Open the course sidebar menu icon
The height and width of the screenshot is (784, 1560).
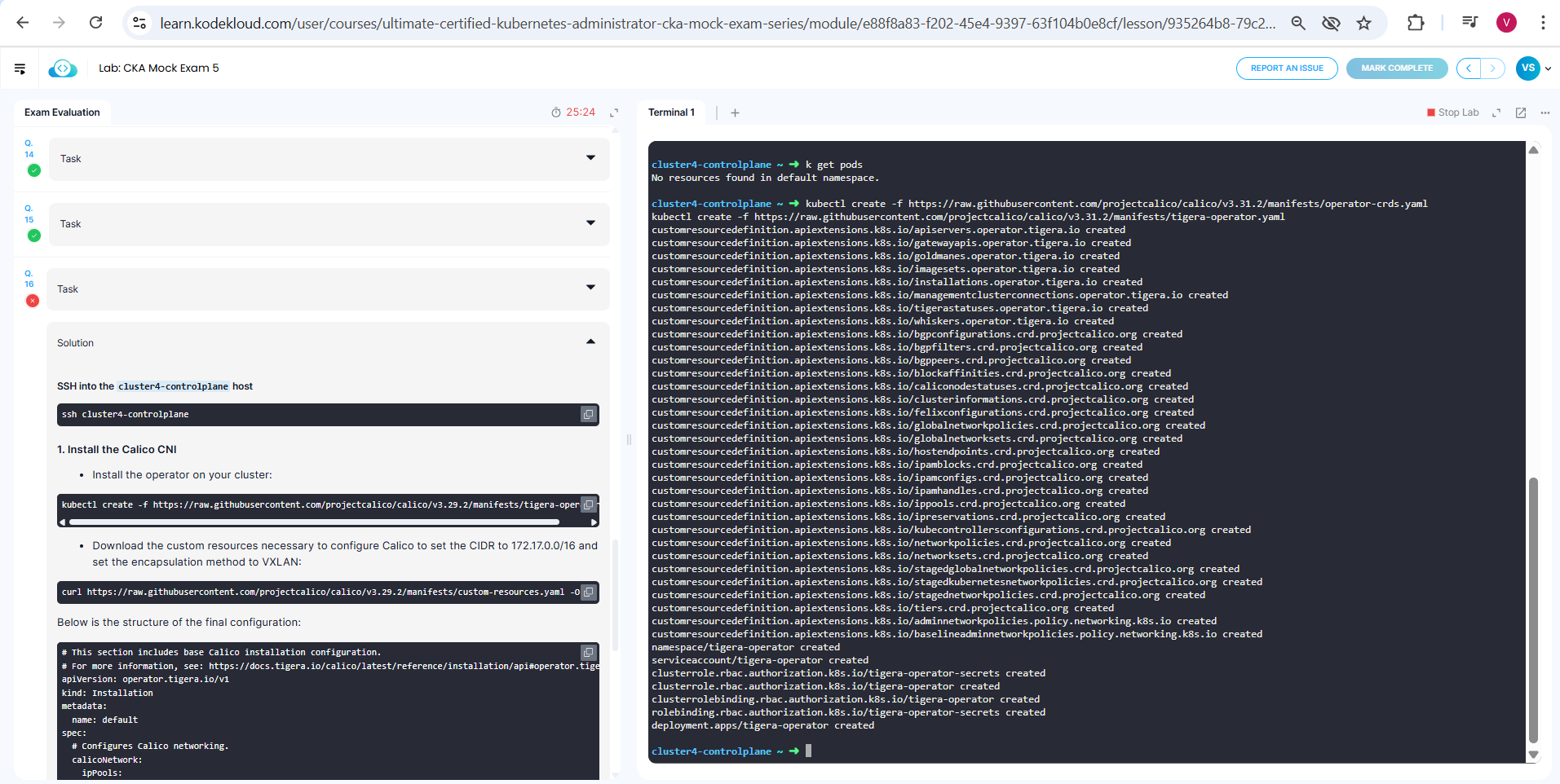tap(20, 68)
